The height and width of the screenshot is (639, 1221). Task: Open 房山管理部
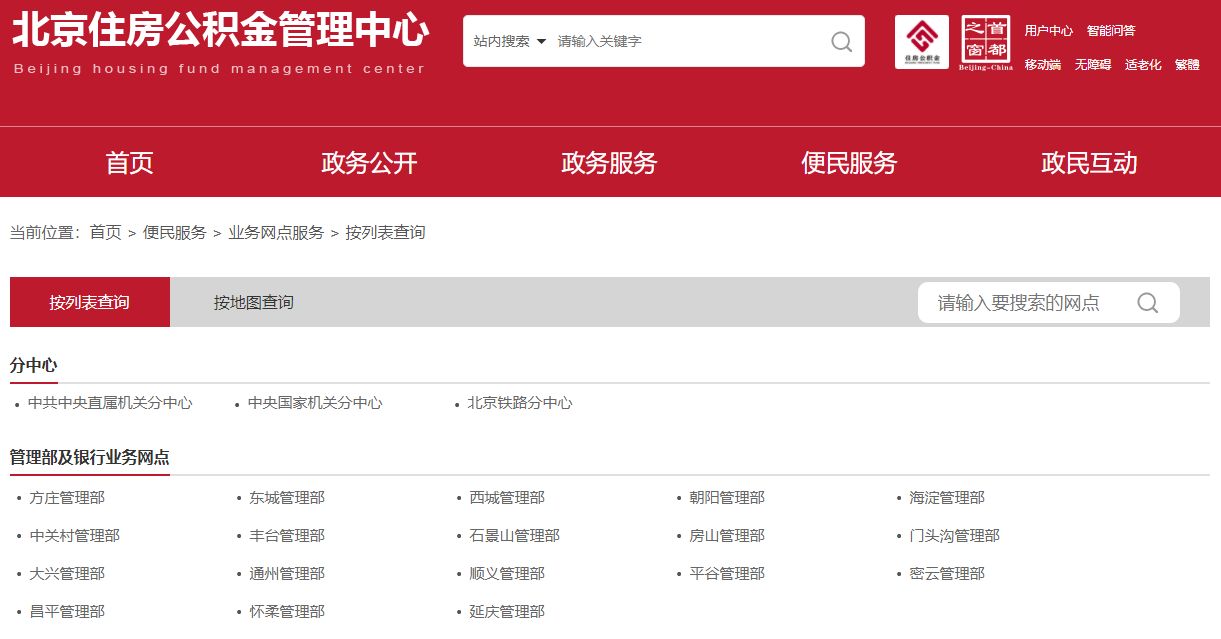727,535
